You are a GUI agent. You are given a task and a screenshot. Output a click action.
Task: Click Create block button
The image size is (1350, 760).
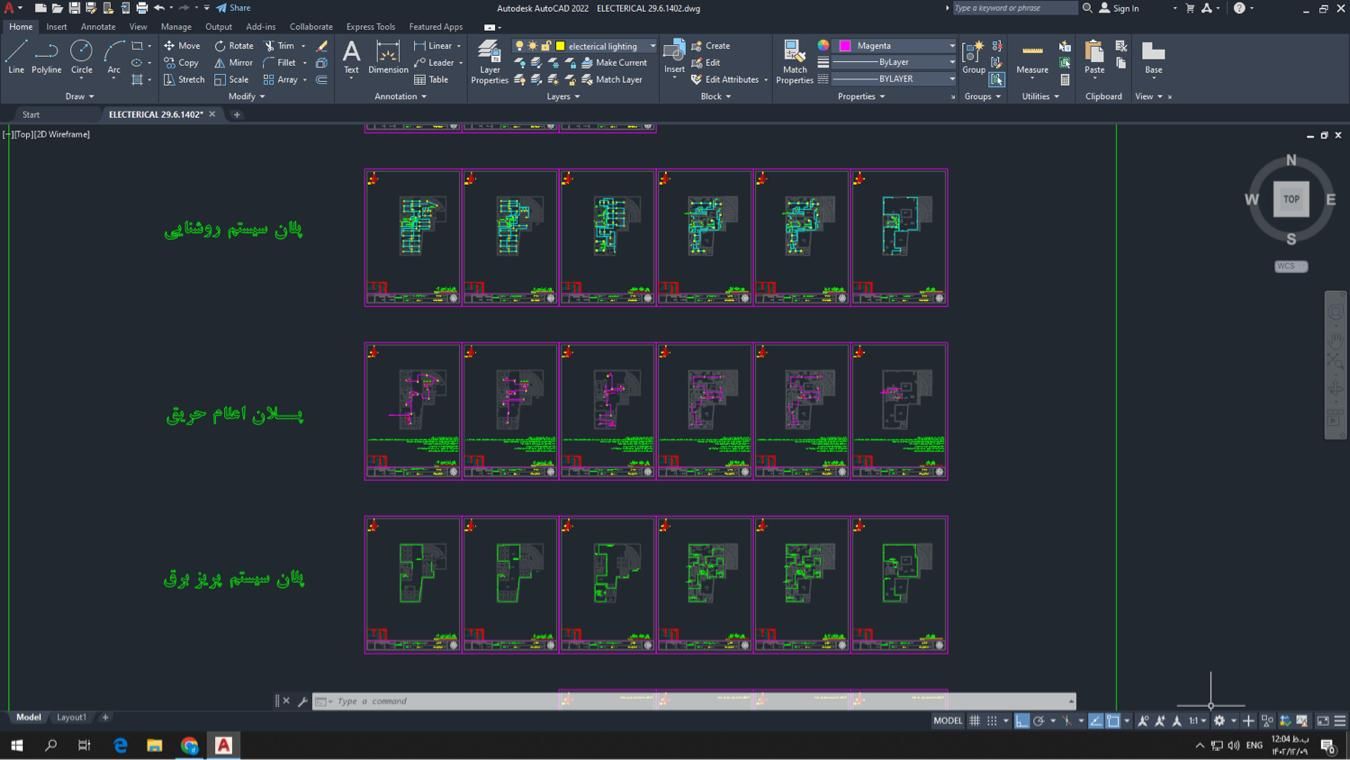[x=711, y=46]
